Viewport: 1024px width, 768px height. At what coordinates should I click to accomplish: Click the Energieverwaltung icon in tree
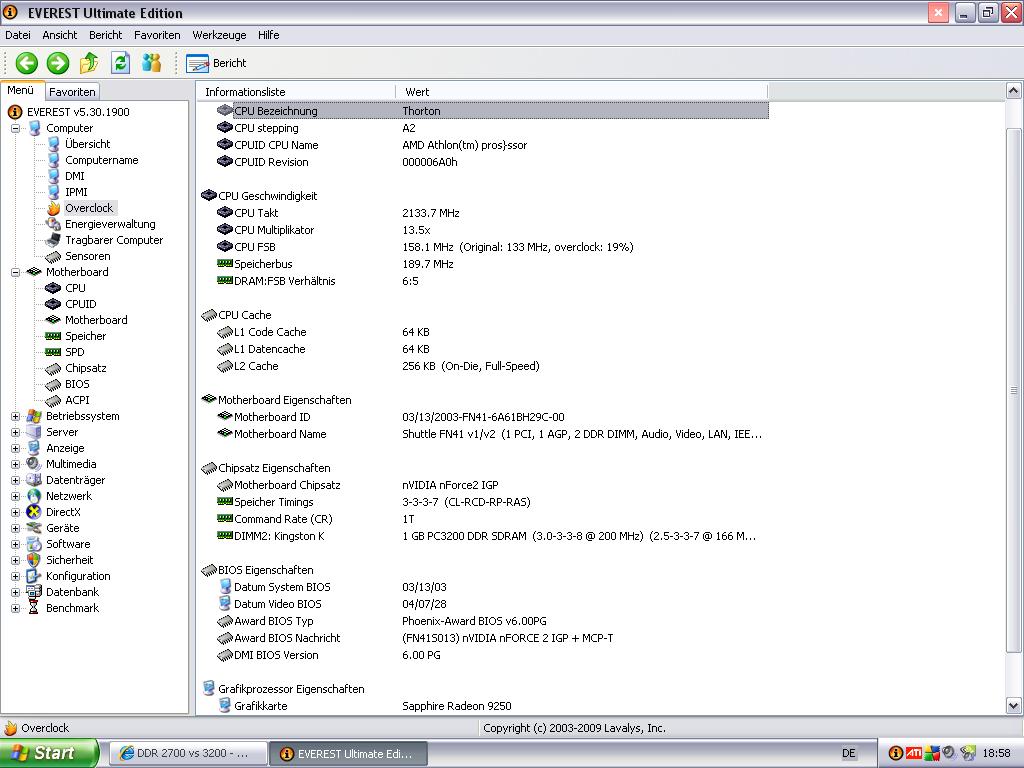[54, 224]
